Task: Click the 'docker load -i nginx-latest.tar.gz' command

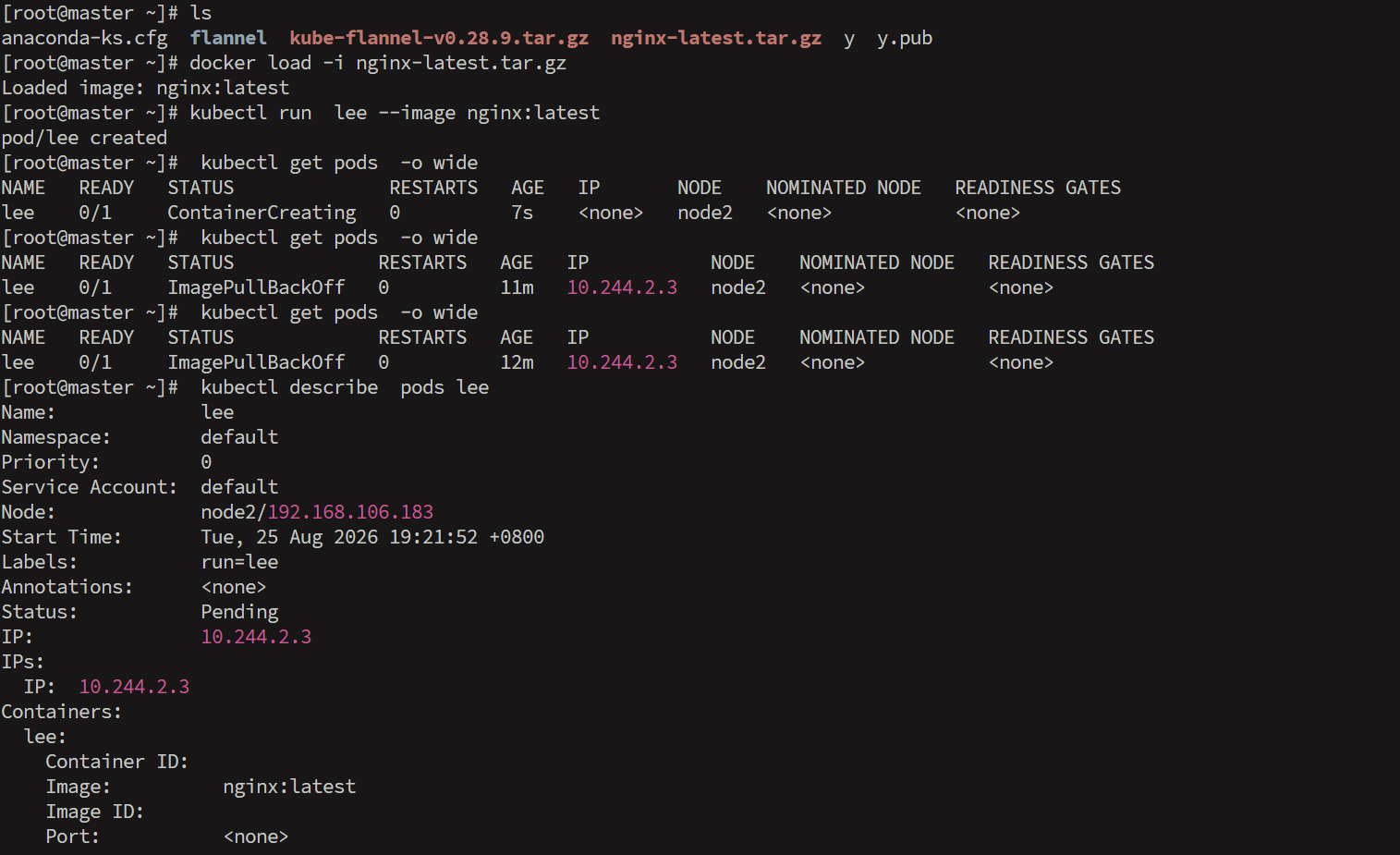Action: point(378,63)
